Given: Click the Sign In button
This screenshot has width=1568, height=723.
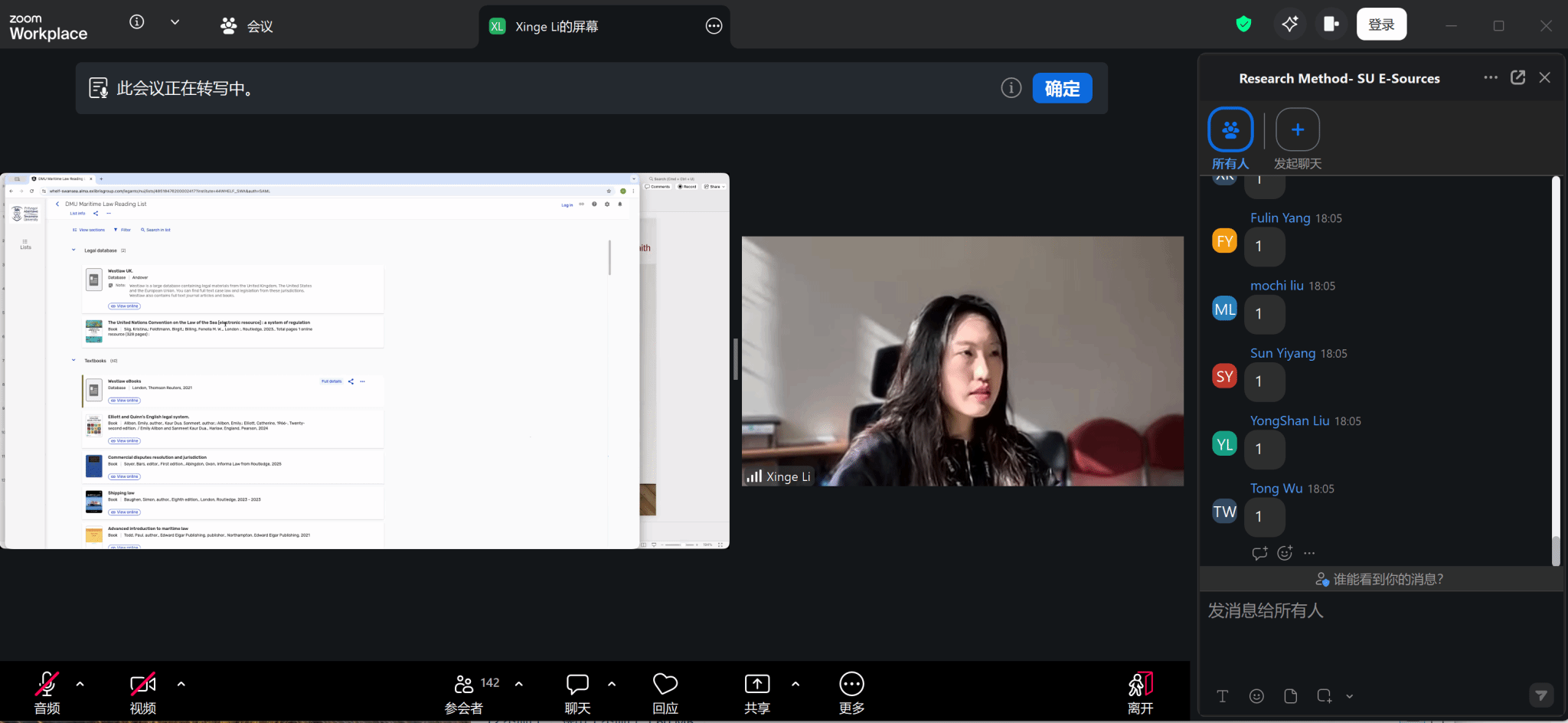Looking at the screenshot, I should (x=1381, y=25).
